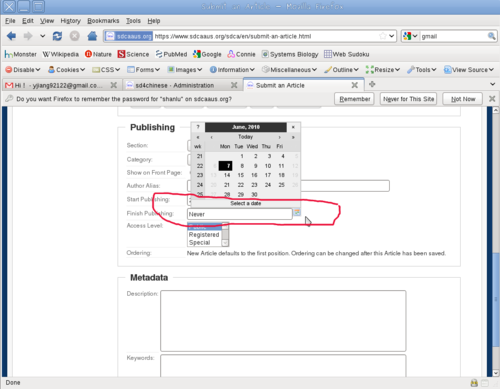Image resolution: width=500 pixels, height=389 pixels.
Task: Click the Not Now button
Action: click(463, 99)
